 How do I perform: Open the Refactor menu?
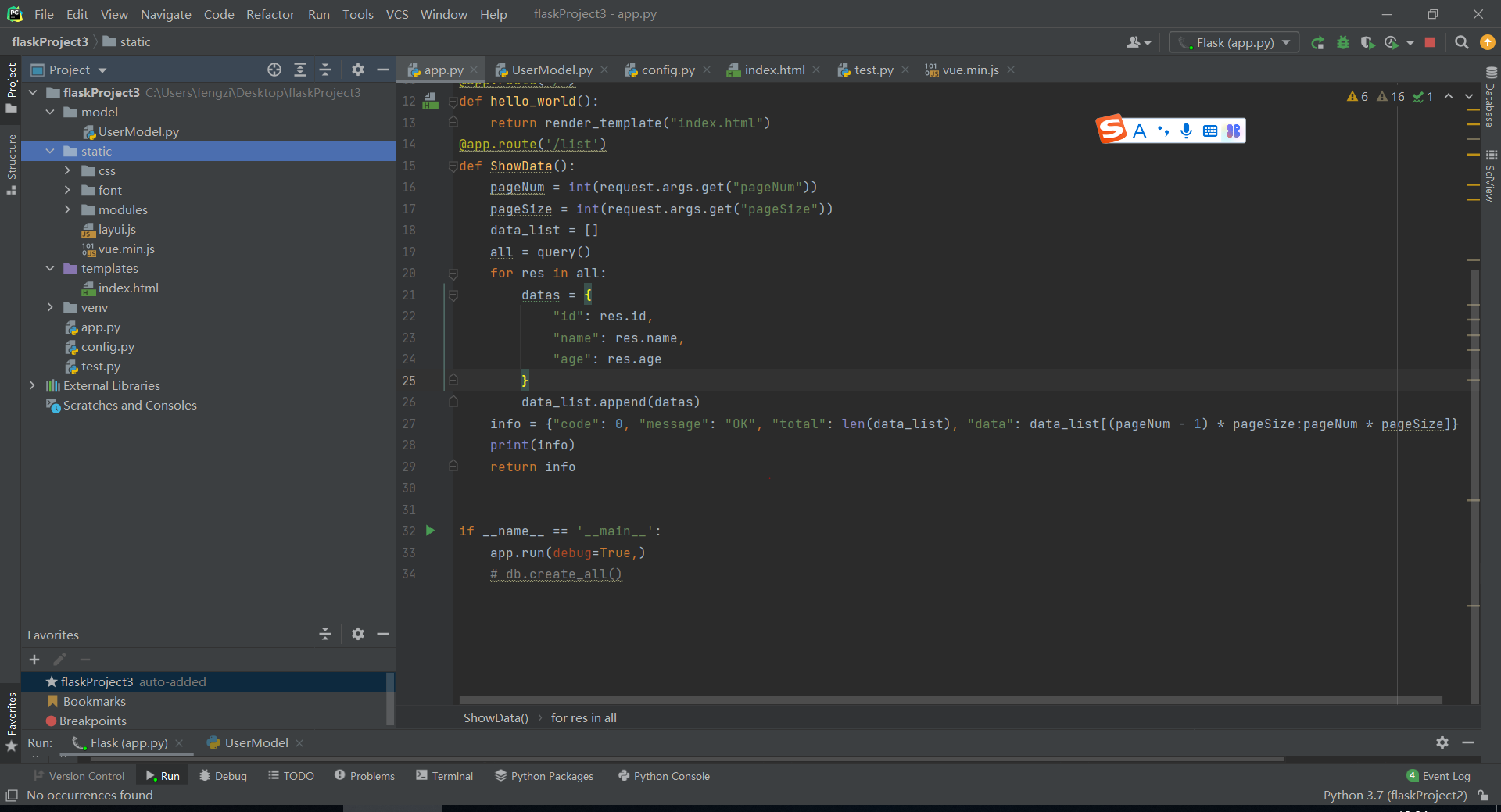(270, 14)
